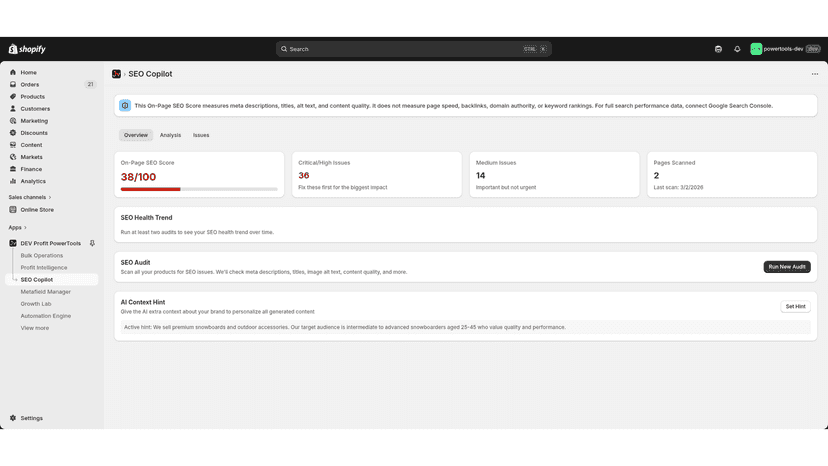Switch to the Overview tab
This screenshot has height=466, width=828.
136,135
